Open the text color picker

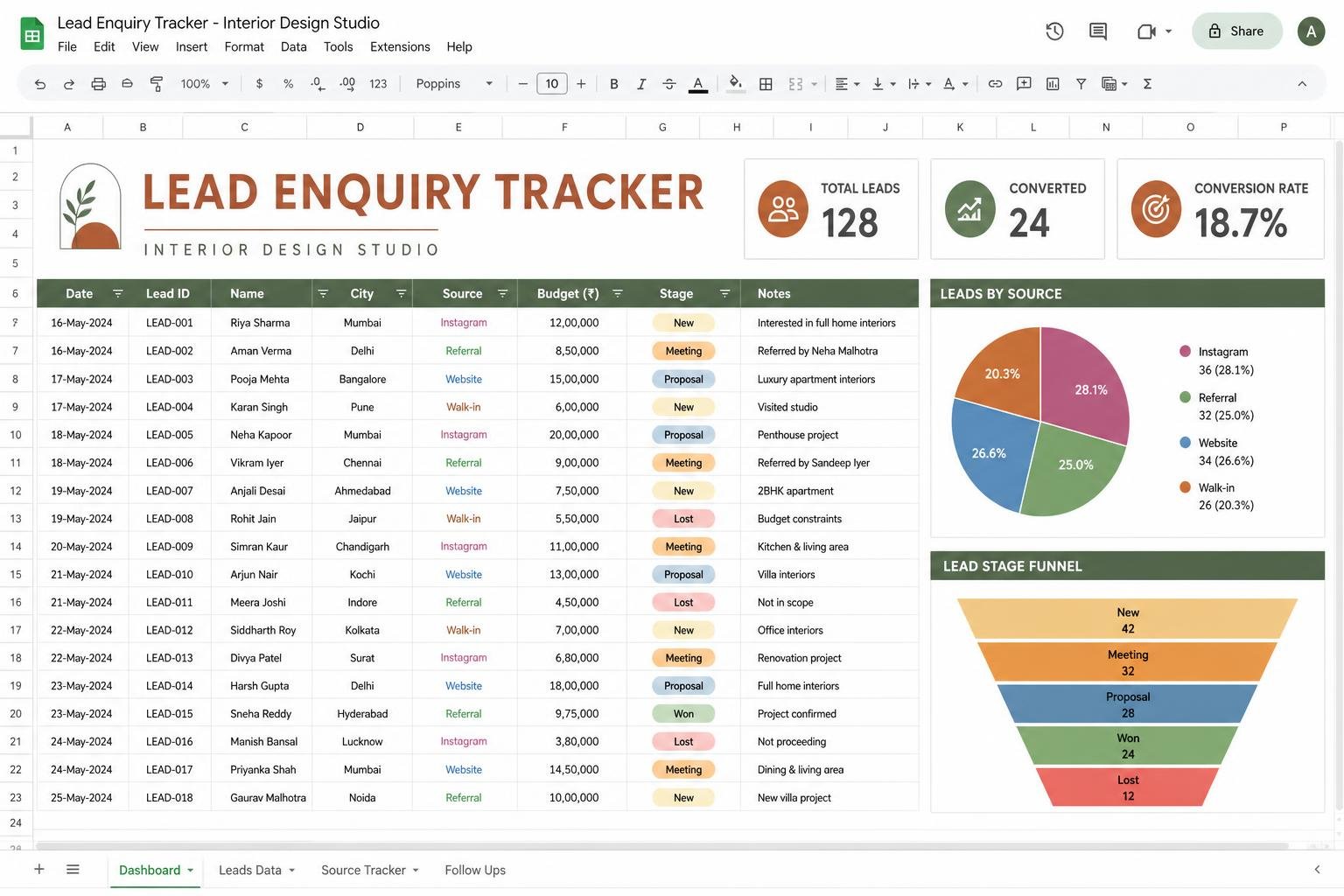click(697, 84)
